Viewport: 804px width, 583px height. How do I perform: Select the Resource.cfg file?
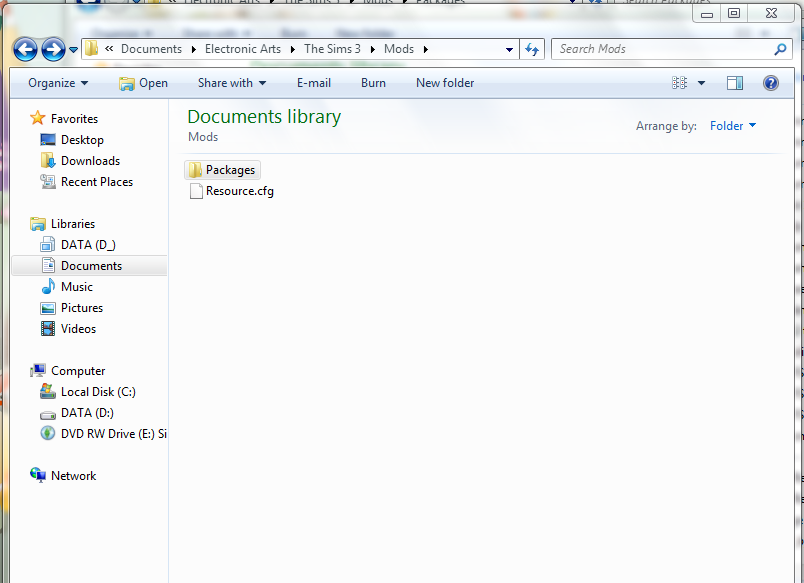[239, 191]
